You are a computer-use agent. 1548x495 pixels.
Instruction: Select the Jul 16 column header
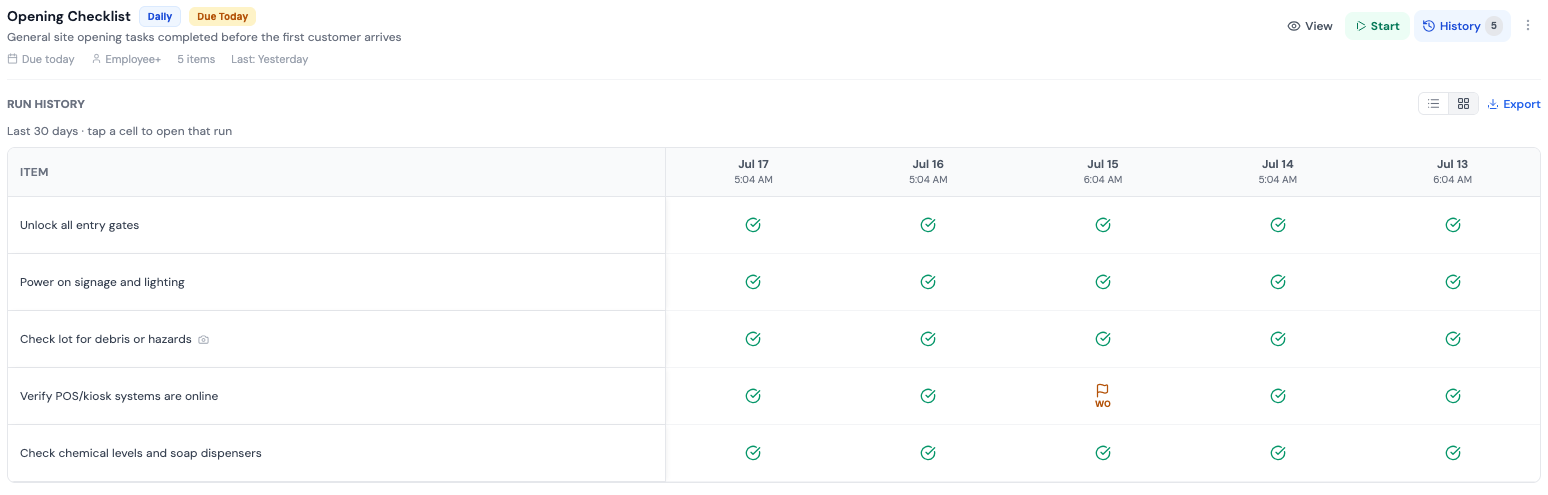click(928, 171)
